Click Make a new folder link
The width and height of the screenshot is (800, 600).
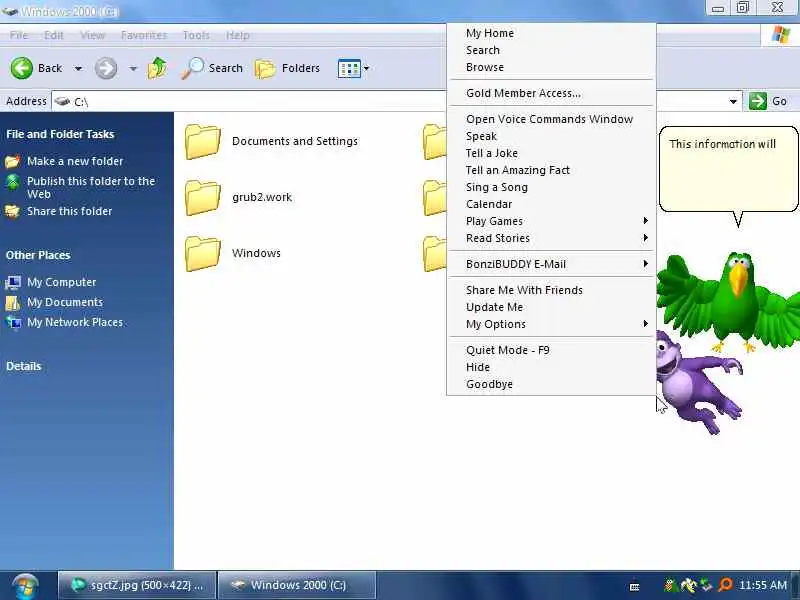75,161
